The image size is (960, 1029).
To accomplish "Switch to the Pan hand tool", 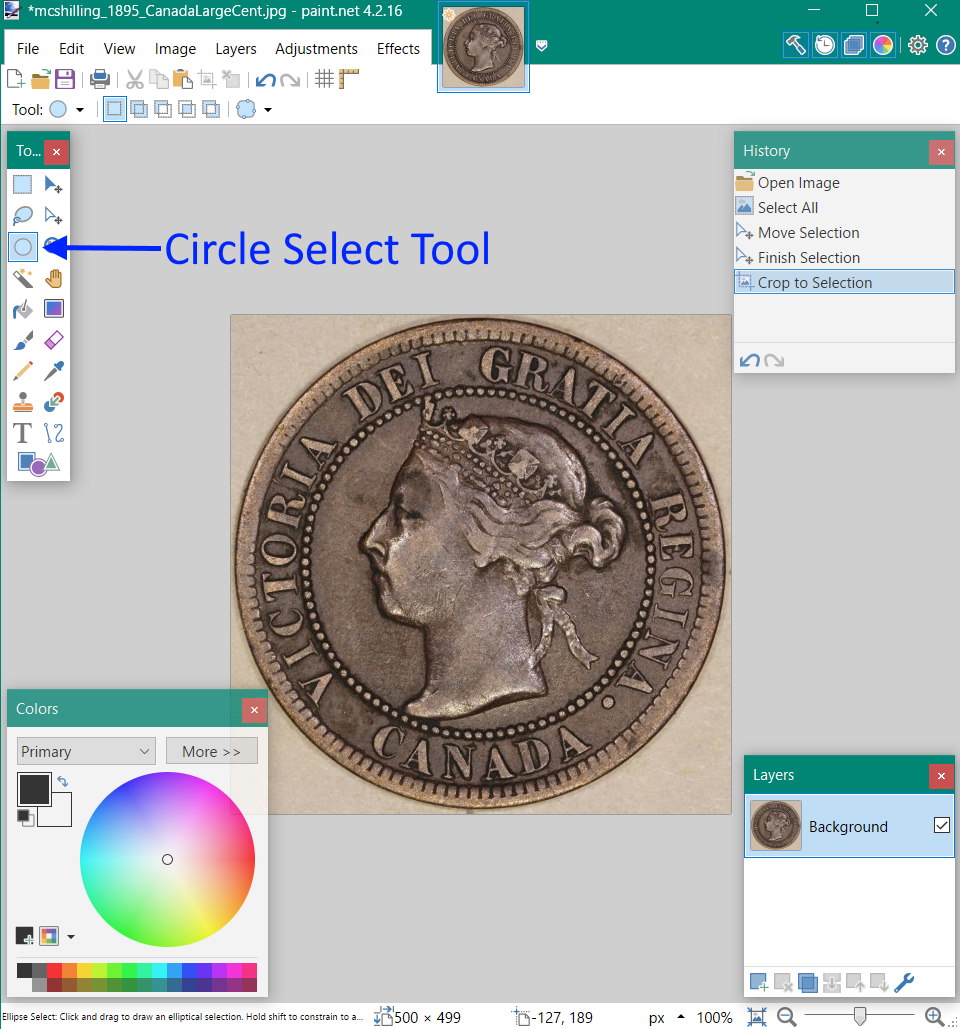I will 53,278.
